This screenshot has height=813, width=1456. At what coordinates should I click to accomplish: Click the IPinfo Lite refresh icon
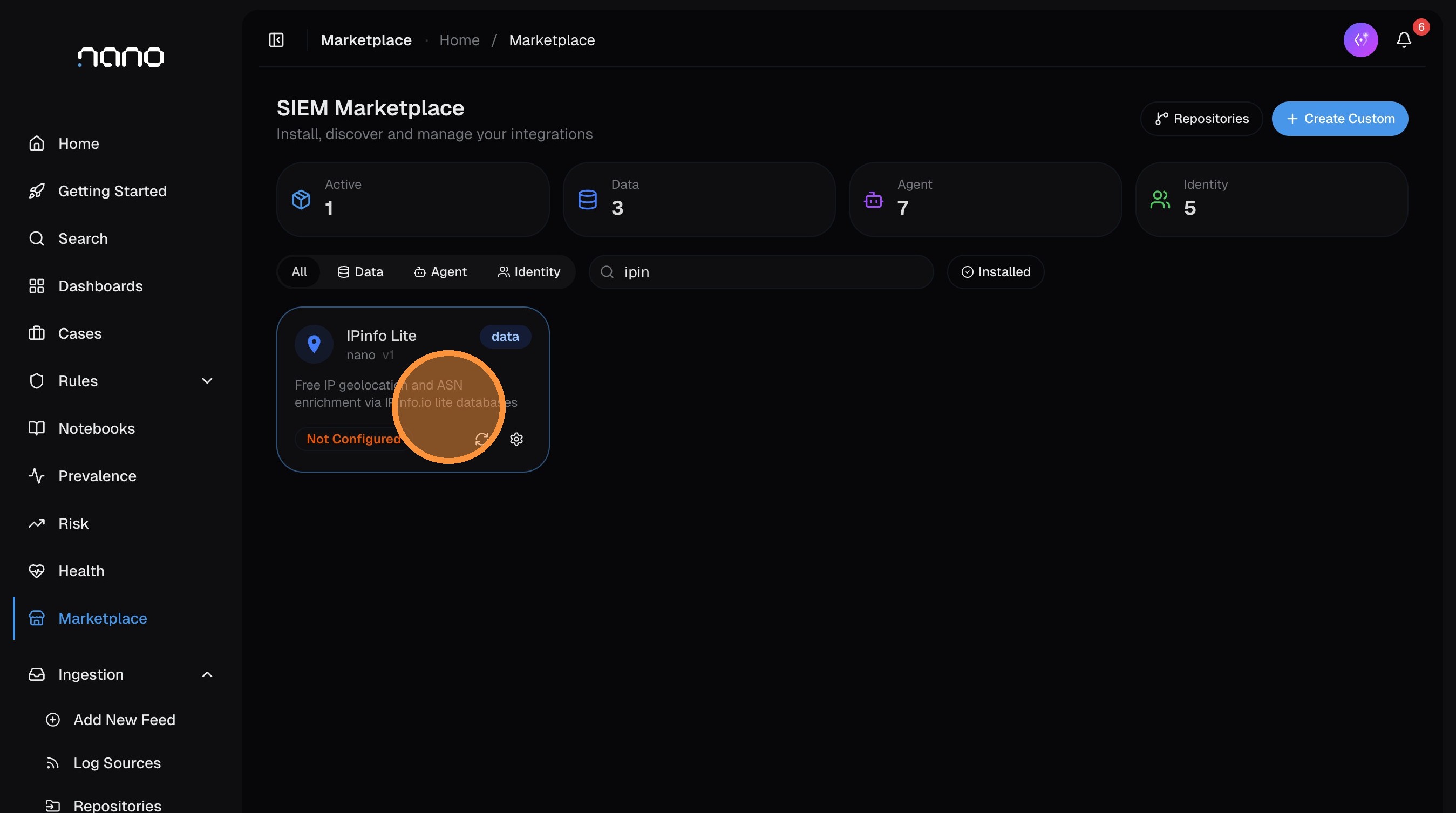point(481,439)
